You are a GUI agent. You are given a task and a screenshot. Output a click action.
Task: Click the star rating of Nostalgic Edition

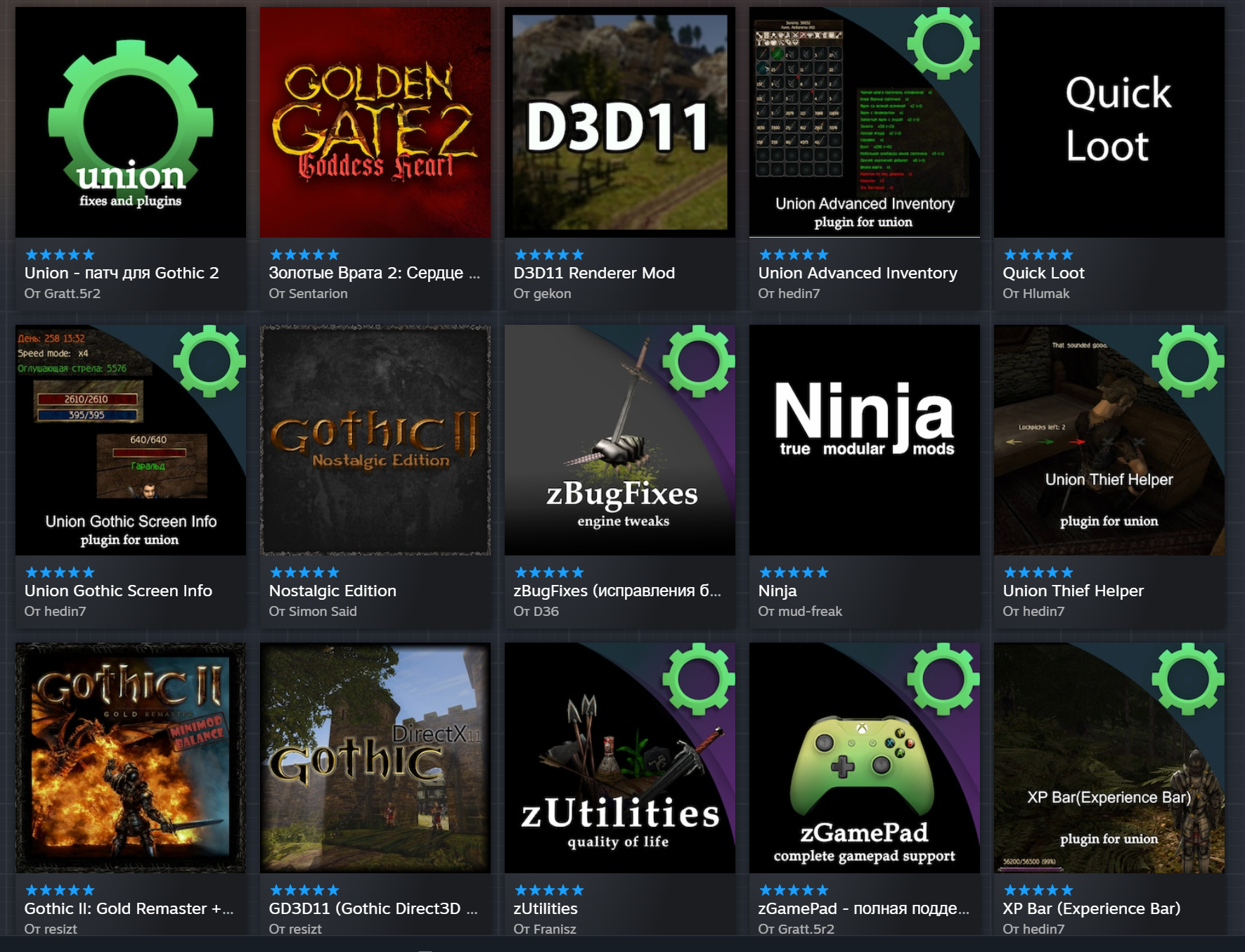304,572
